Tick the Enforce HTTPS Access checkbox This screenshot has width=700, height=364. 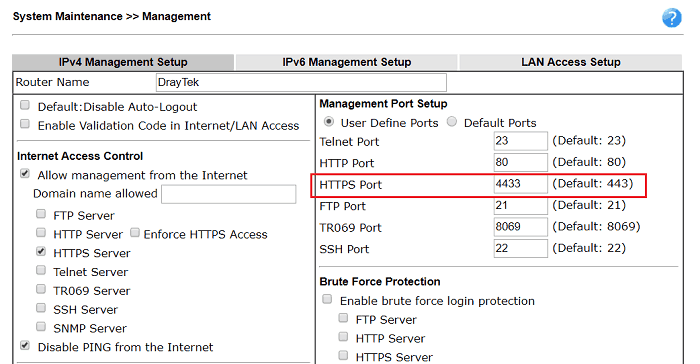point(135,233)
